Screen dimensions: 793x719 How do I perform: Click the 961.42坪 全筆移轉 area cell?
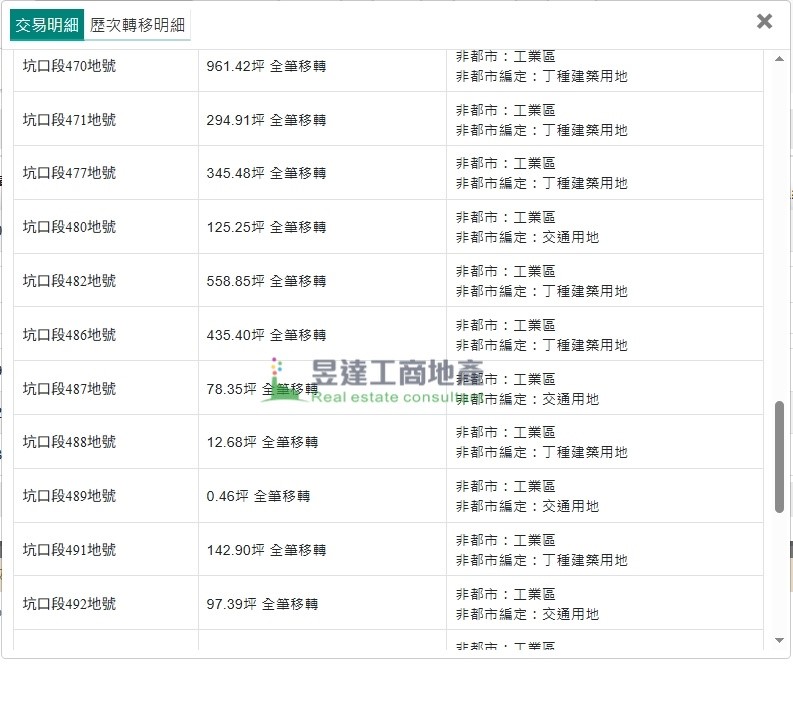pyautogui.click(x=266, y=66)
